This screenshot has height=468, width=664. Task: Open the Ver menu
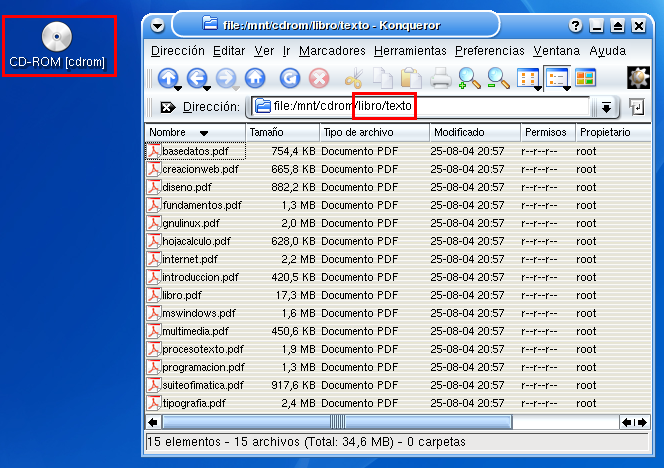tap(264, 51)
